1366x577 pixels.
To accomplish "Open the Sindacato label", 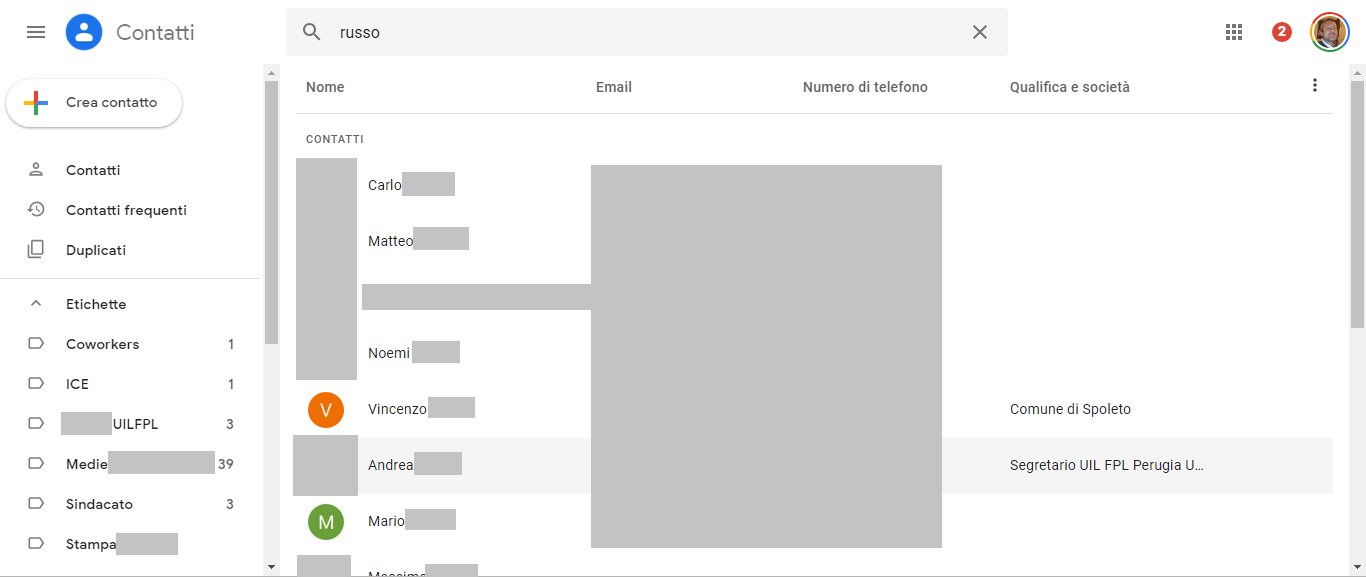I will coord(99,504).
